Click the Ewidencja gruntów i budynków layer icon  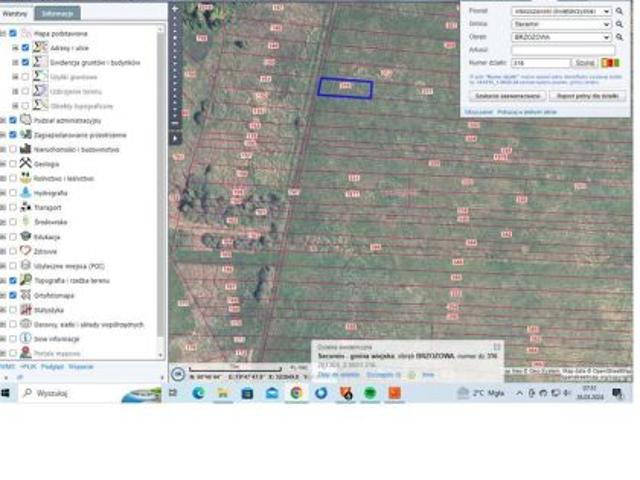pyautogui.click(x=40, y=62)
